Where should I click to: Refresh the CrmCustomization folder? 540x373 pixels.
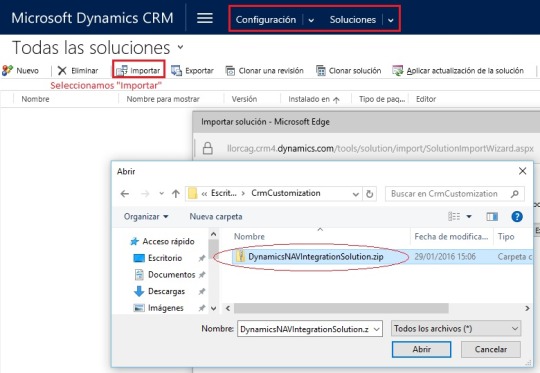click(x=370, y=194)
